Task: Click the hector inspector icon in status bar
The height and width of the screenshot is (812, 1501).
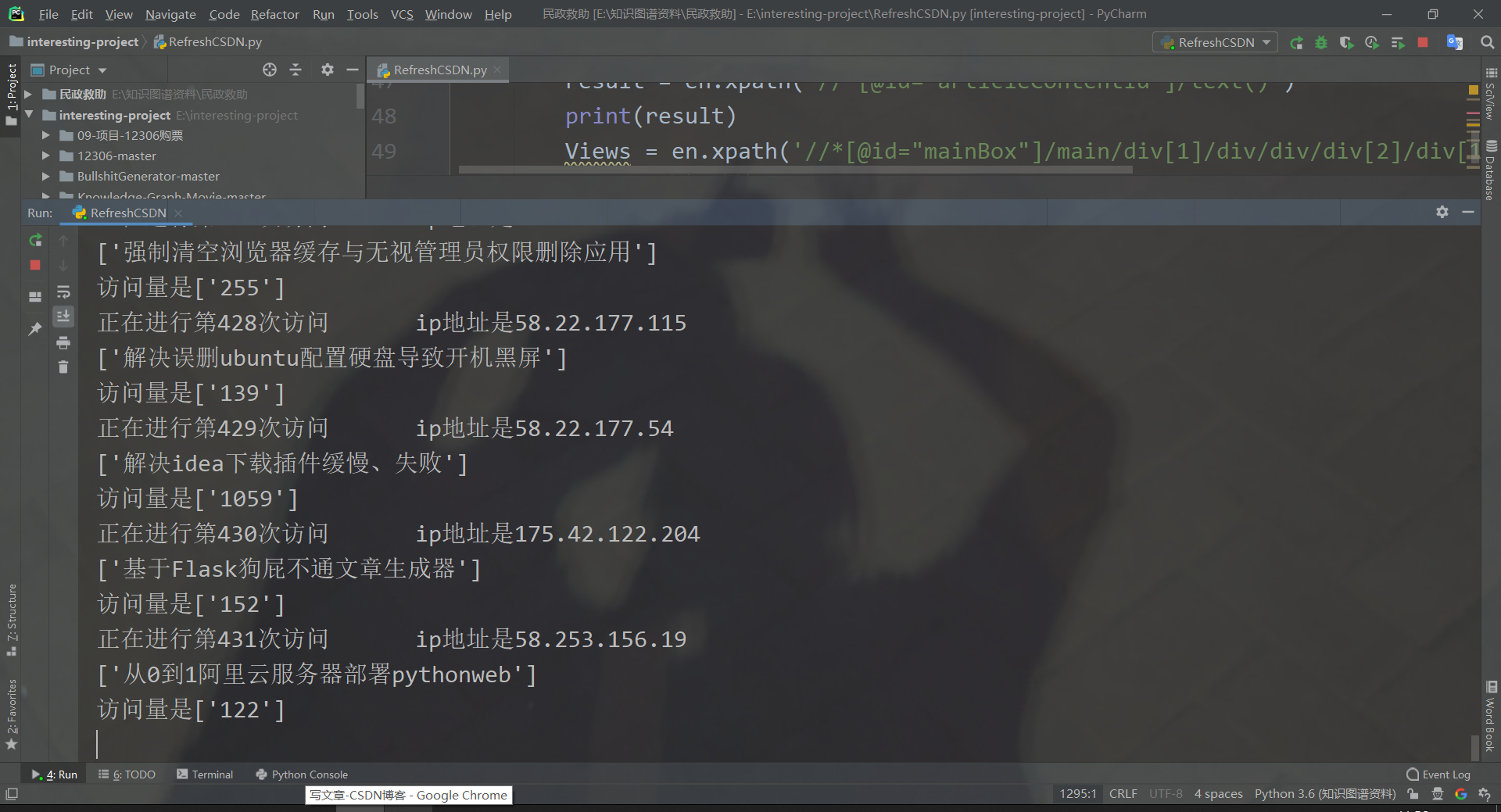Action: 1438,794
